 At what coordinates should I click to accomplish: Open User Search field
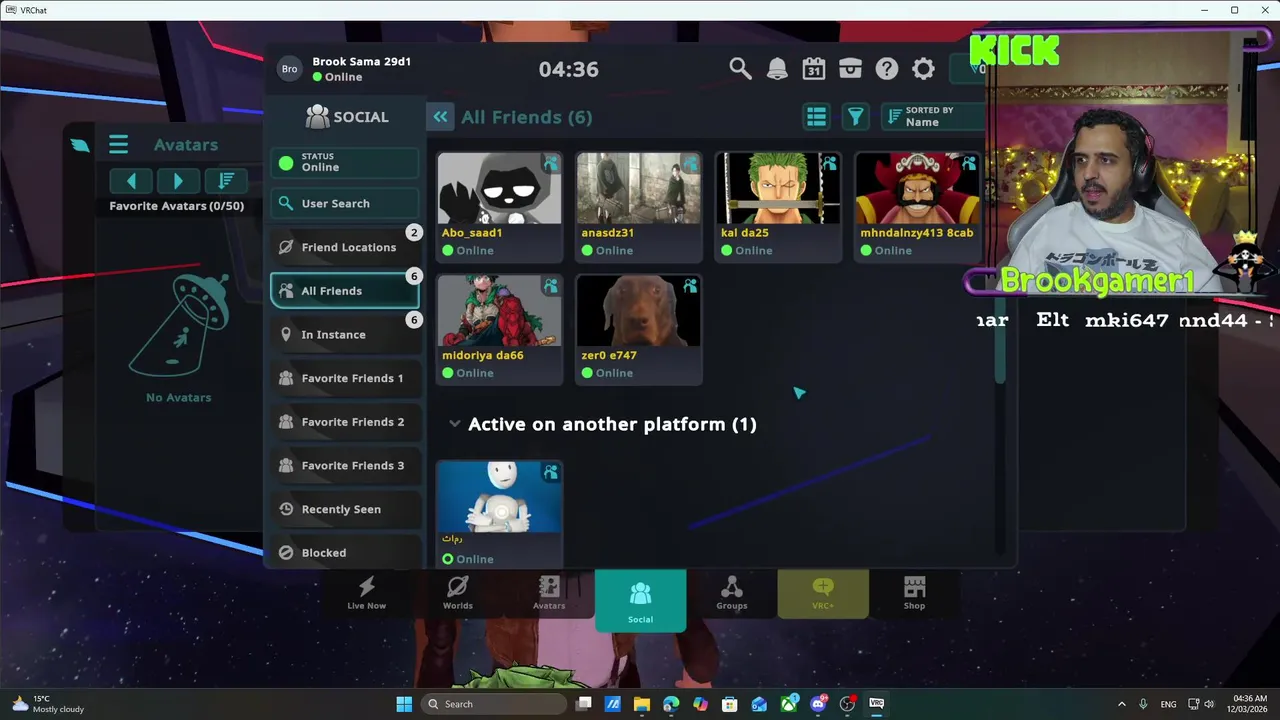click(345, 203)
